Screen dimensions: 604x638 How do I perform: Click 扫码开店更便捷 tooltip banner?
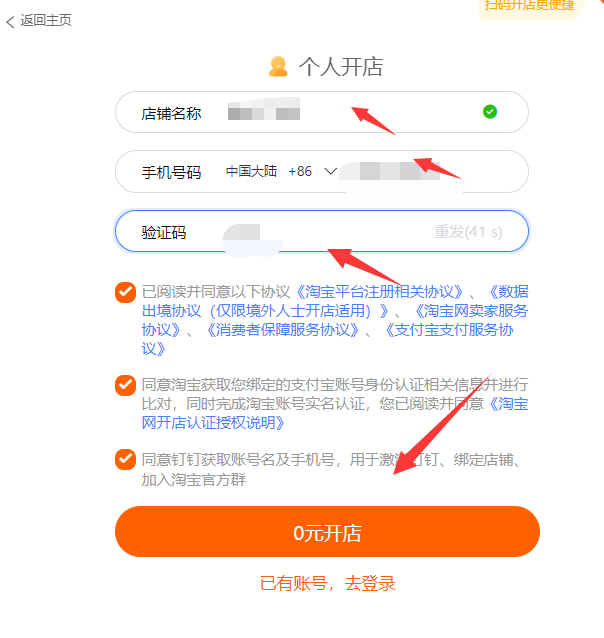point(529,7)
